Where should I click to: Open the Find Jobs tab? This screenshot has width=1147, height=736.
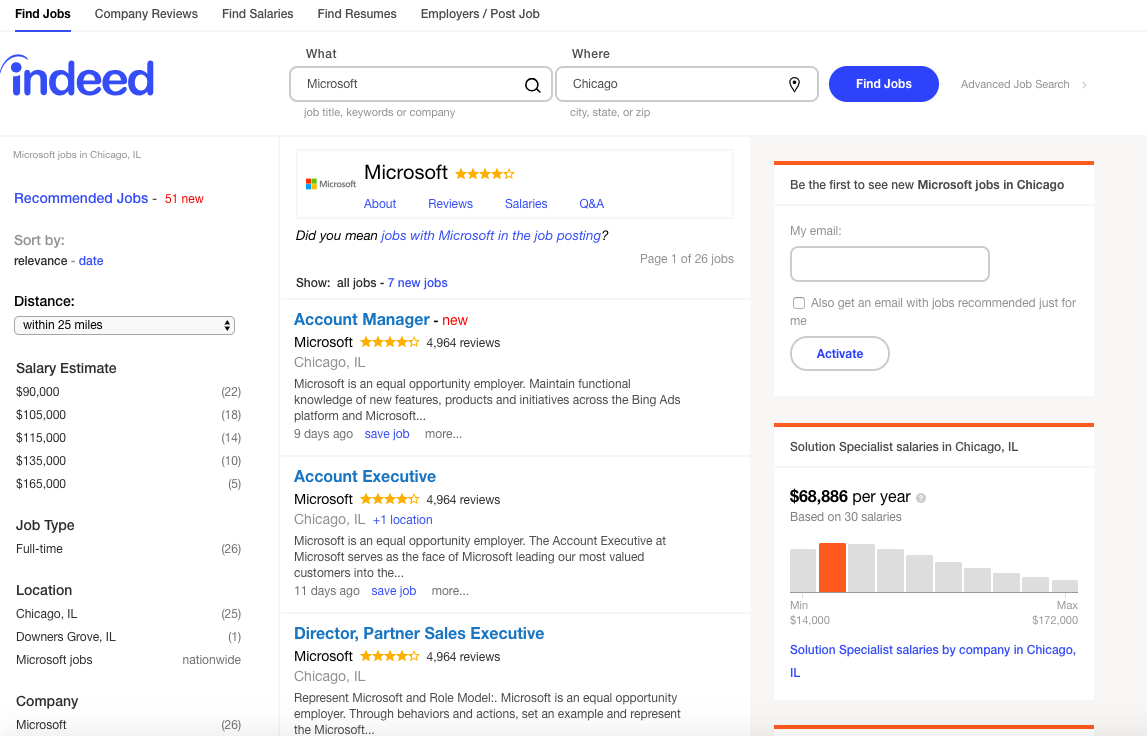[x=43, y=14]
